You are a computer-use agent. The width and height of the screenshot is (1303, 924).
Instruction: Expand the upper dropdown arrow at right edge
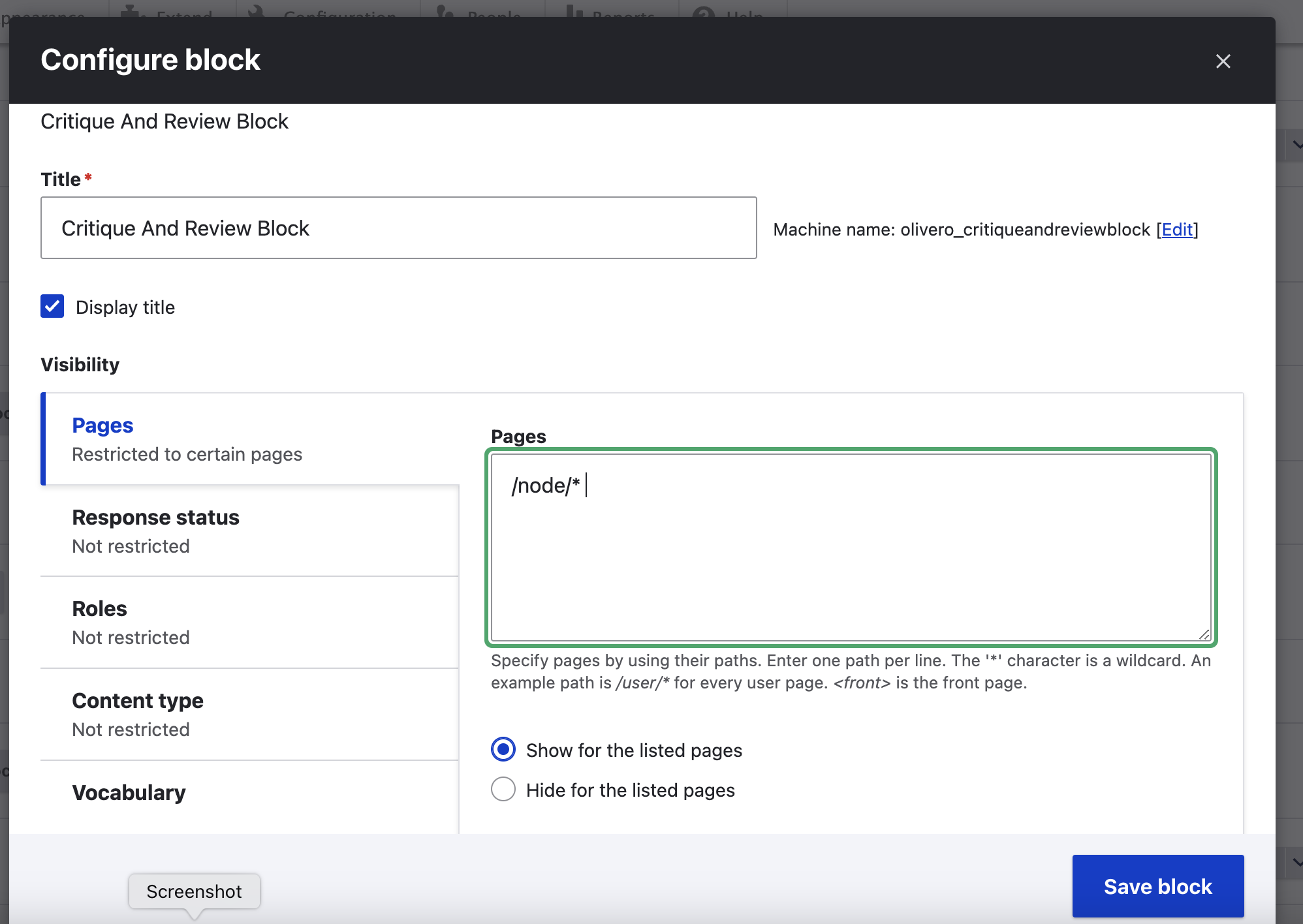tap(1296, 146)
